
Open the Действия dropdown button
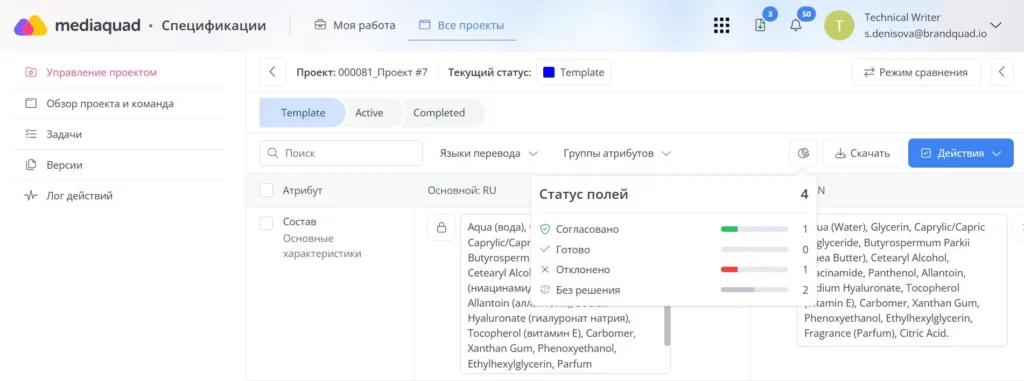click(960, 154)
